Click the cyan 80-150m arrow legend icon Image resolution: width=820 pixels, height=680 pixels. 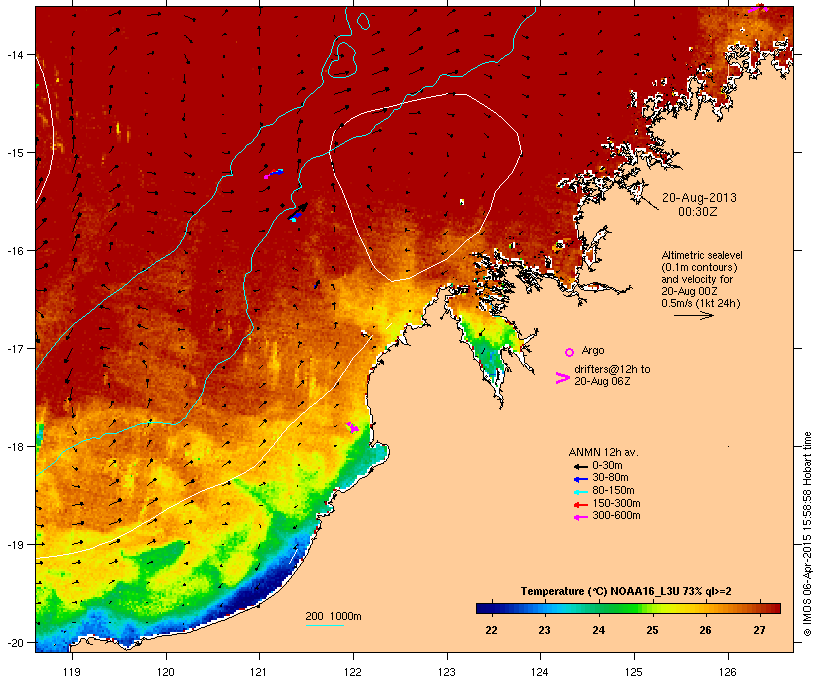pos(580,492)
